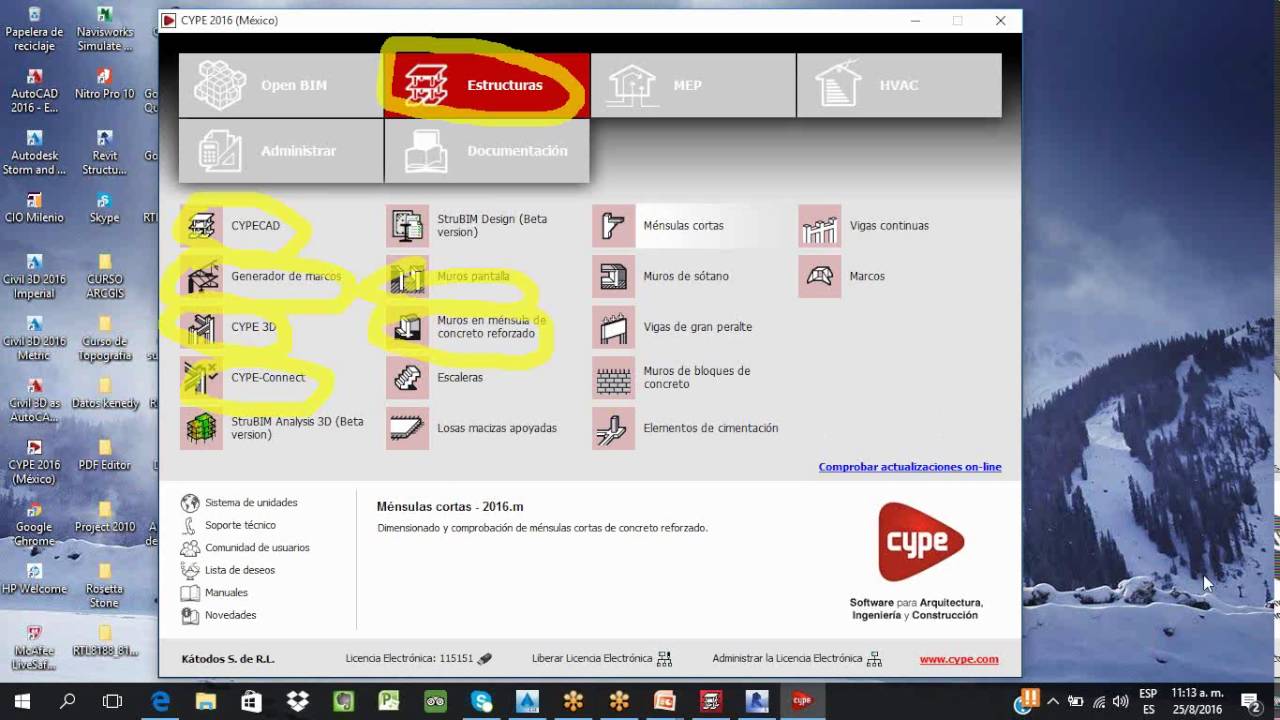This screenshot has height=720, width=1280.
Task: Click Comprobar actualizaciones on-line link
Action: point(910,467)
